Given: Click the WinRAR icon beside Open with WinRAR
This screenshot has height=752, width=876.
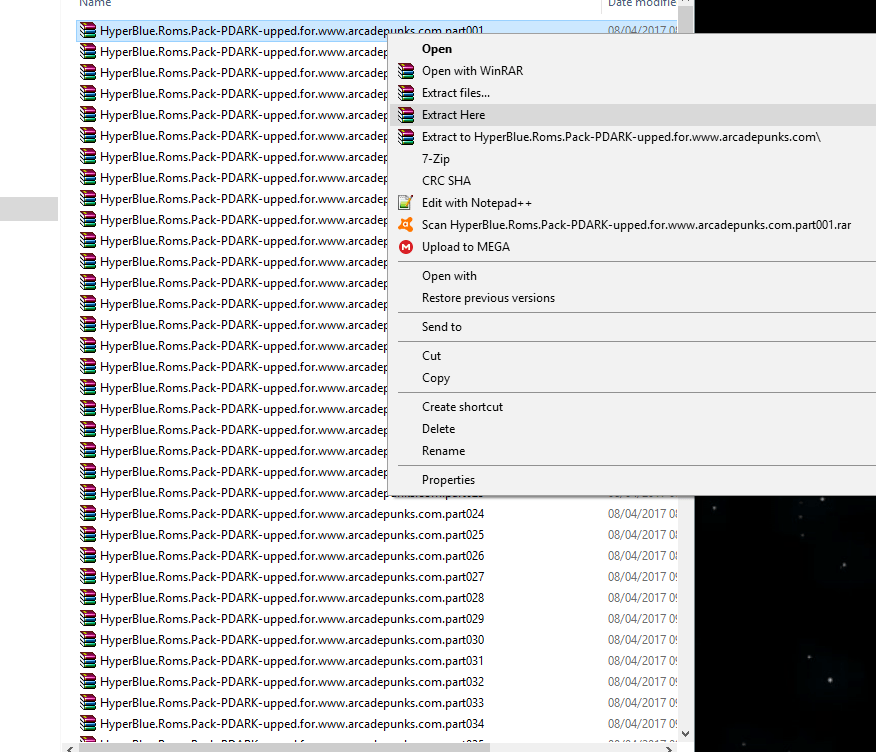Looking at the screenshot, I should click(x=406, y=71).
